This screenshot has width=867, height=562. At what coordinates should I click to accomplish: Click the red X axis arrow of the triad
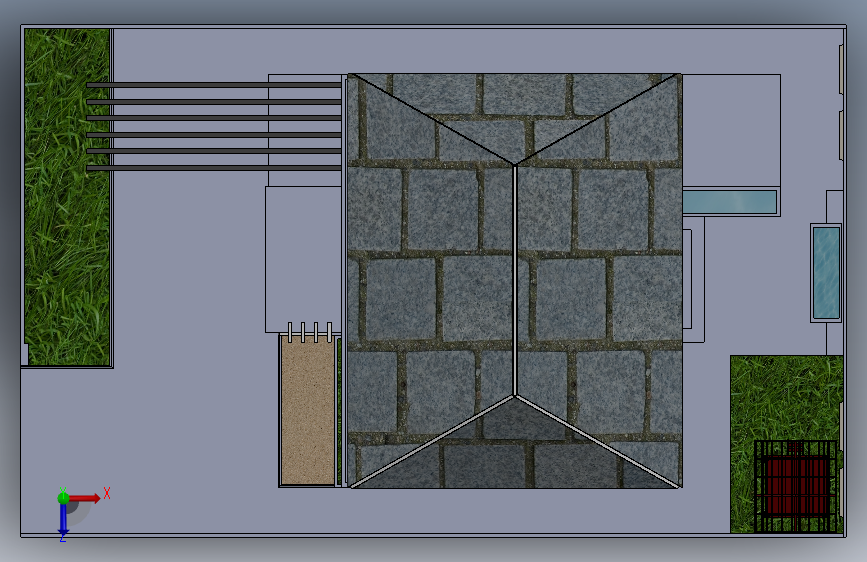[85, 498]
